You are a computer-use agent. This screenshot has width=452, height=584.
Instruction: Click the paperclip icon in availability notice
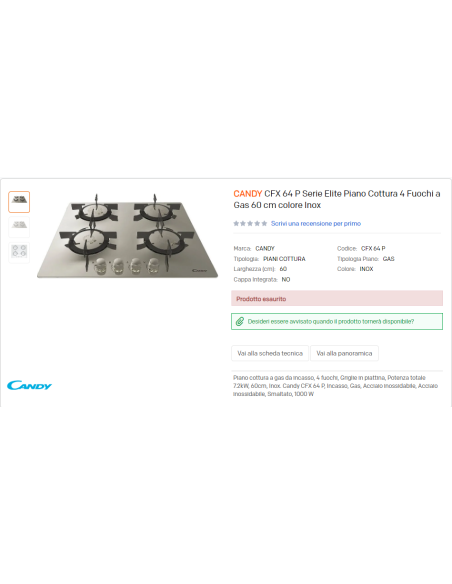(240, 321)
